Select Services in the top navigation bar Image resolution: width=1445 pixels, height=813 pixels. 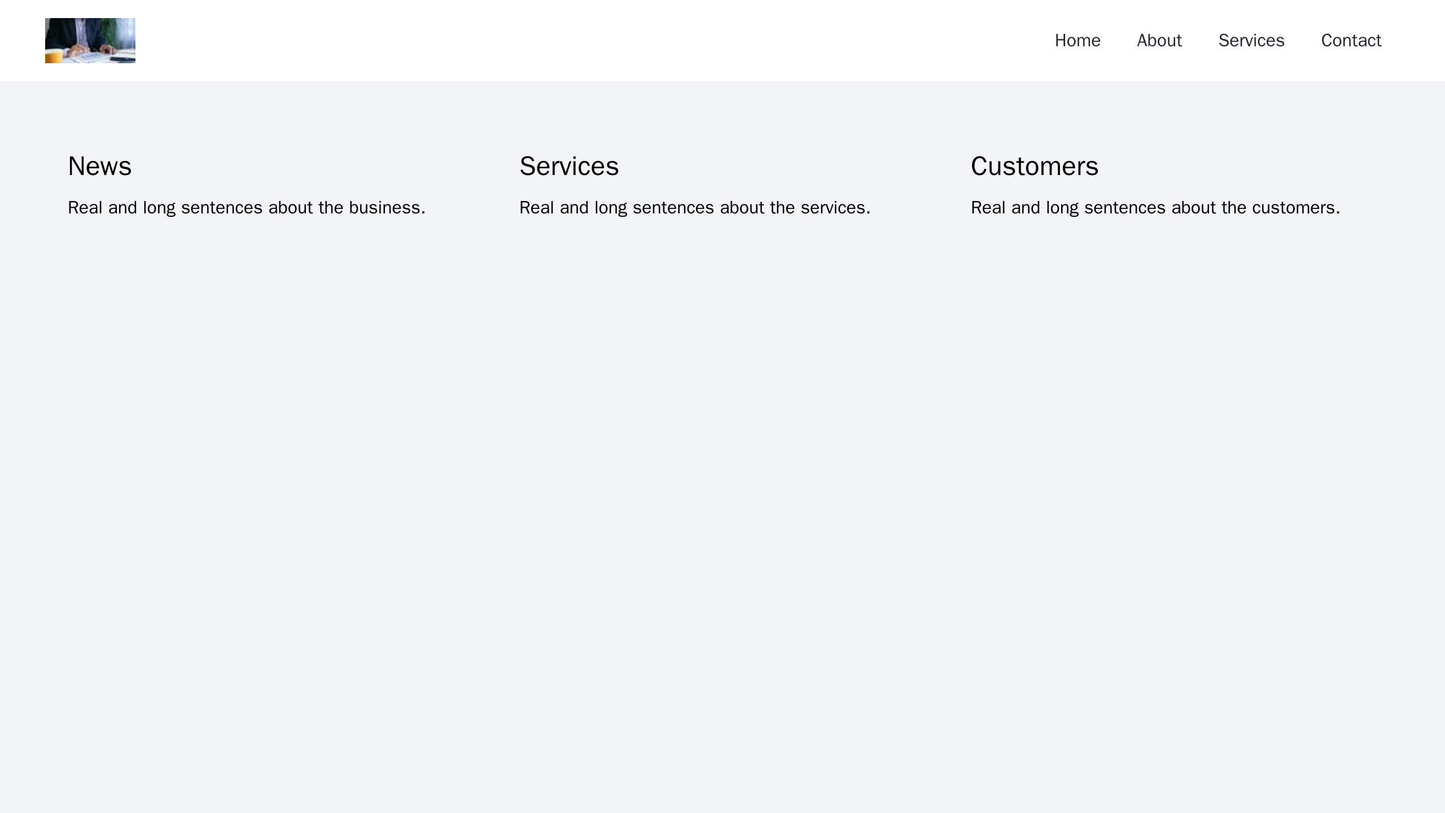[1250, 40]
